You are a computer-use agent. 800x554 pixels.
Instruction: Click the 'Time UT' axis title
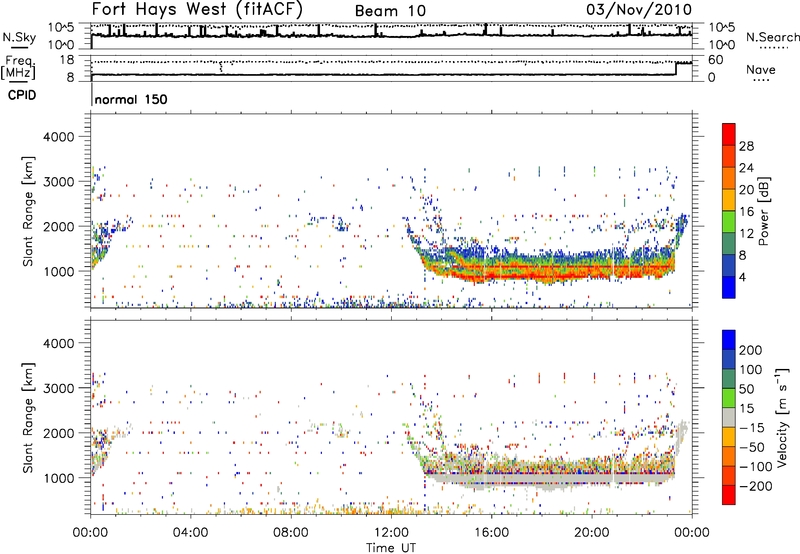(x=391, y=548)
